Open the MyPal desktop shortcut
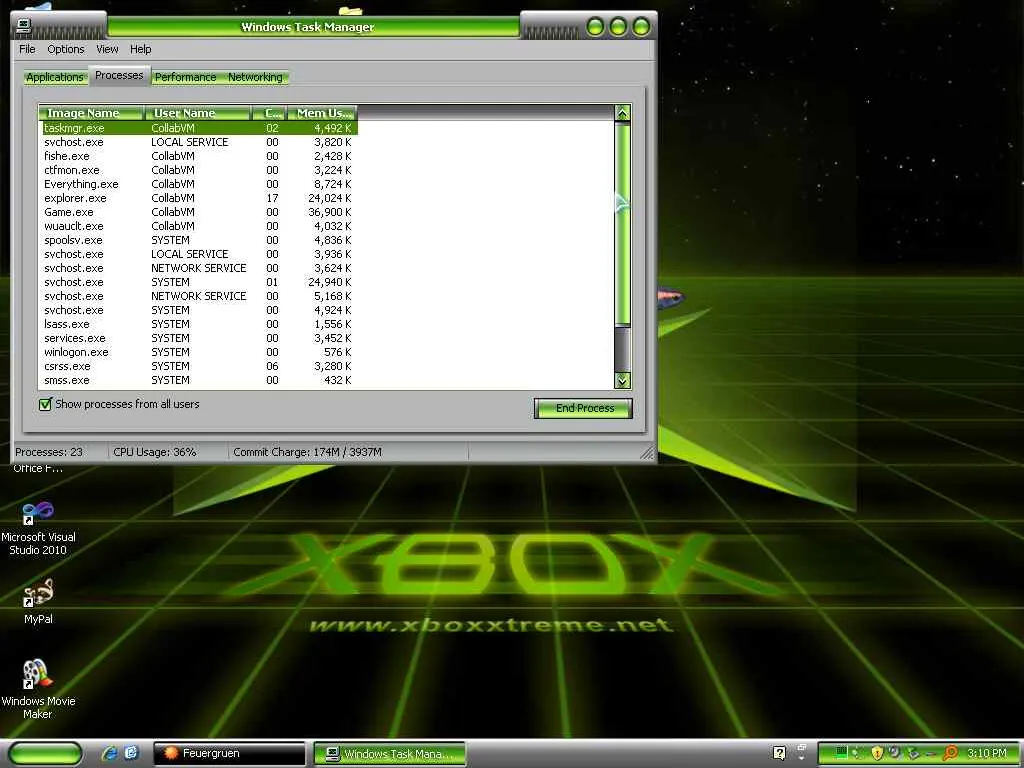The width and height of the screenshot is (1024, 768). [x=38, y=601]
